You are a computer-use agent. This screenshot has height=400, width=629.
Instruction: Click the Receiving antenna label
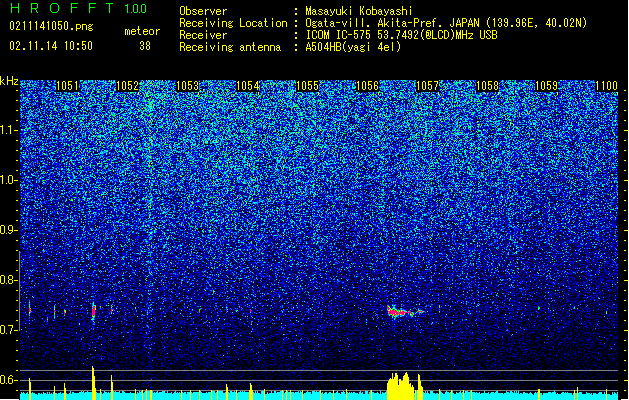230,47
